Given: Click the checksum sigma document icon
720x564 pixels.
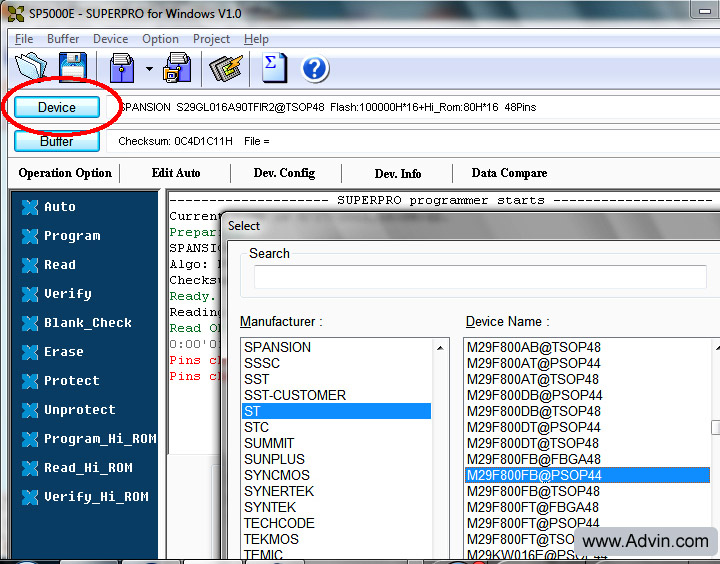Looking at the screenshot, I should pyautogui.click(x=275, y=68).
